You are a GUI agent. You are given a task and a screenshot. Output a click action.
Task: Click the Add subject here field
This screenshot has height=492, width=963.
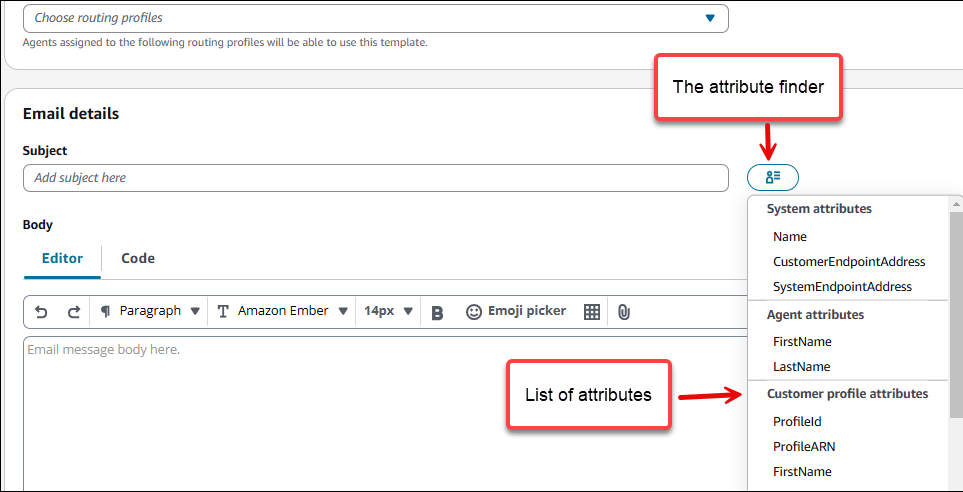coord(375,178)
